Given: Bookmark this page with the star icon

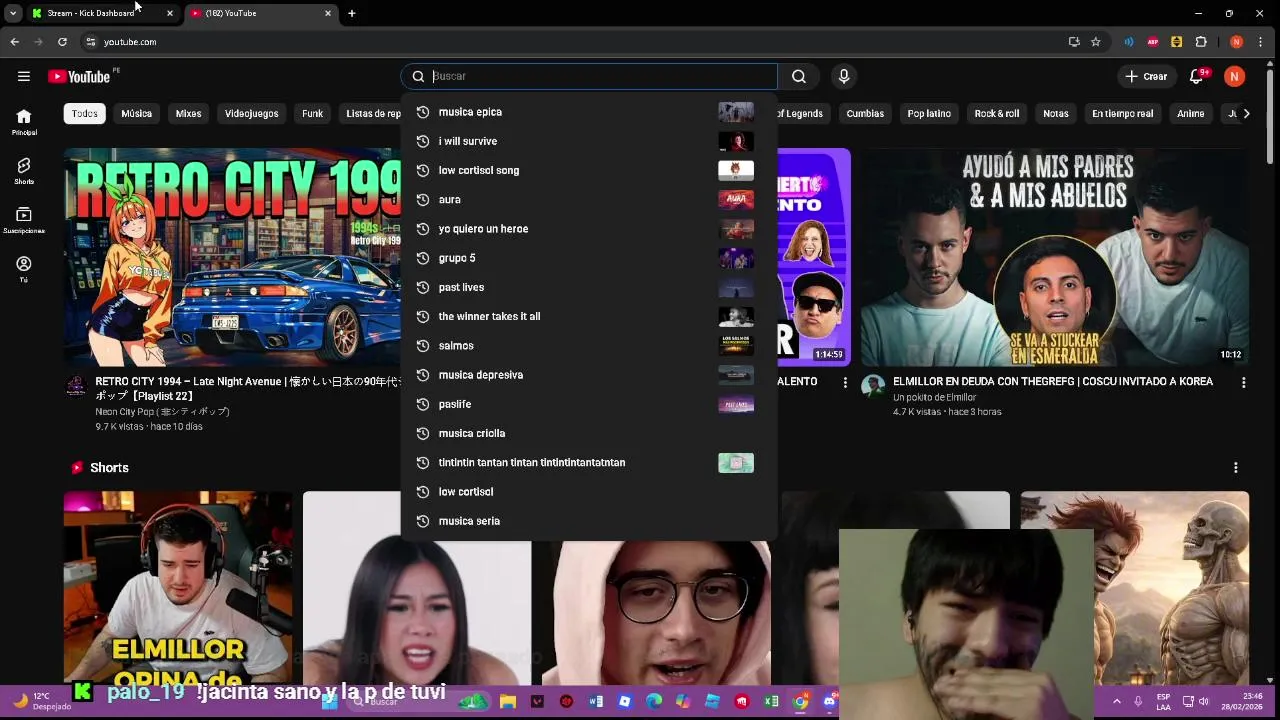Looking at the screenshot, I should point(1096,42).
